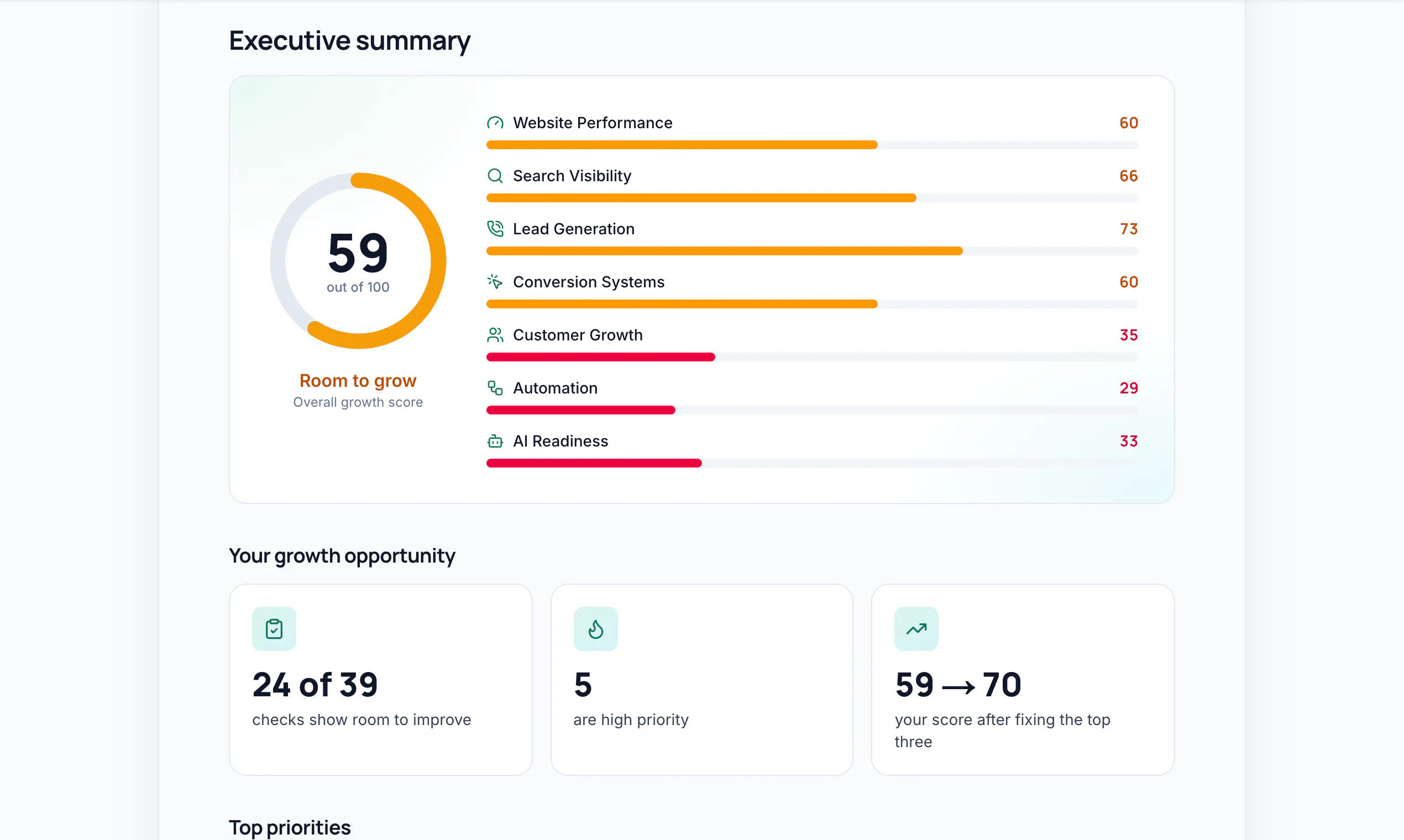1404x840 pixels.
Task: Click the Automation red progress bar
Action: [x=581, y=410]
